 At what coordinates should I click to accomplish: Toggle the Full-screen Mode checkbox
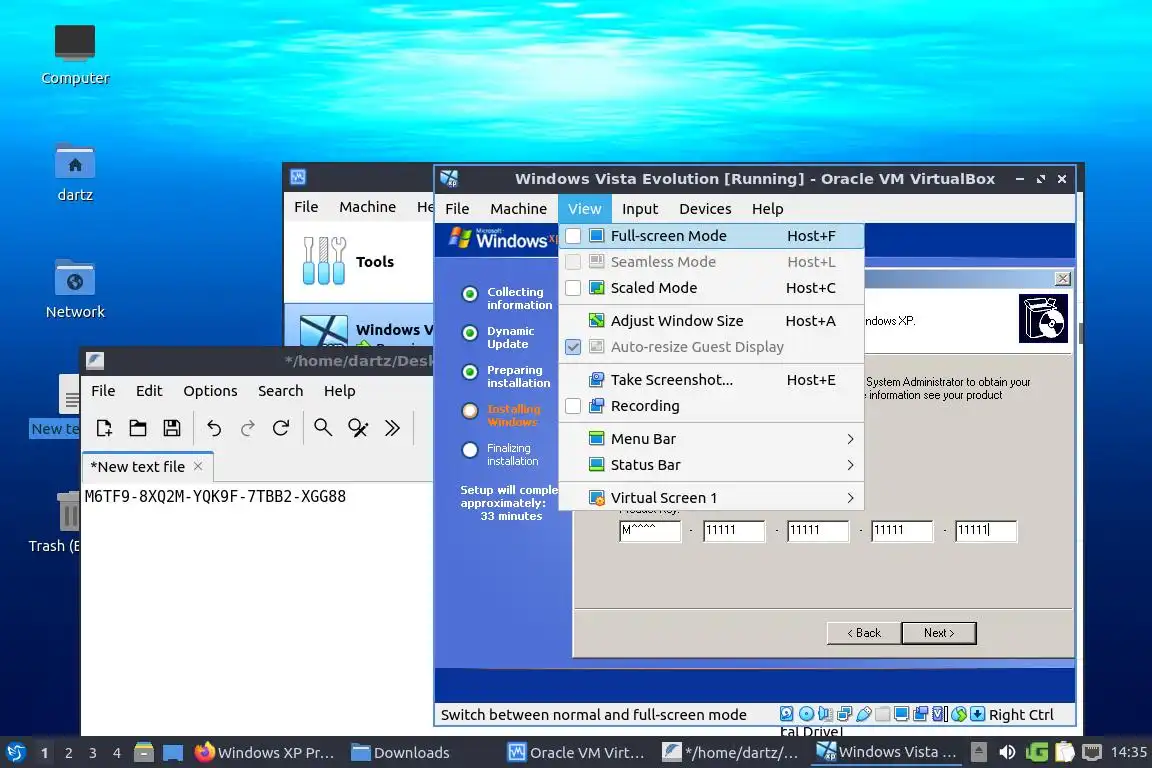(x=573, y=236)
